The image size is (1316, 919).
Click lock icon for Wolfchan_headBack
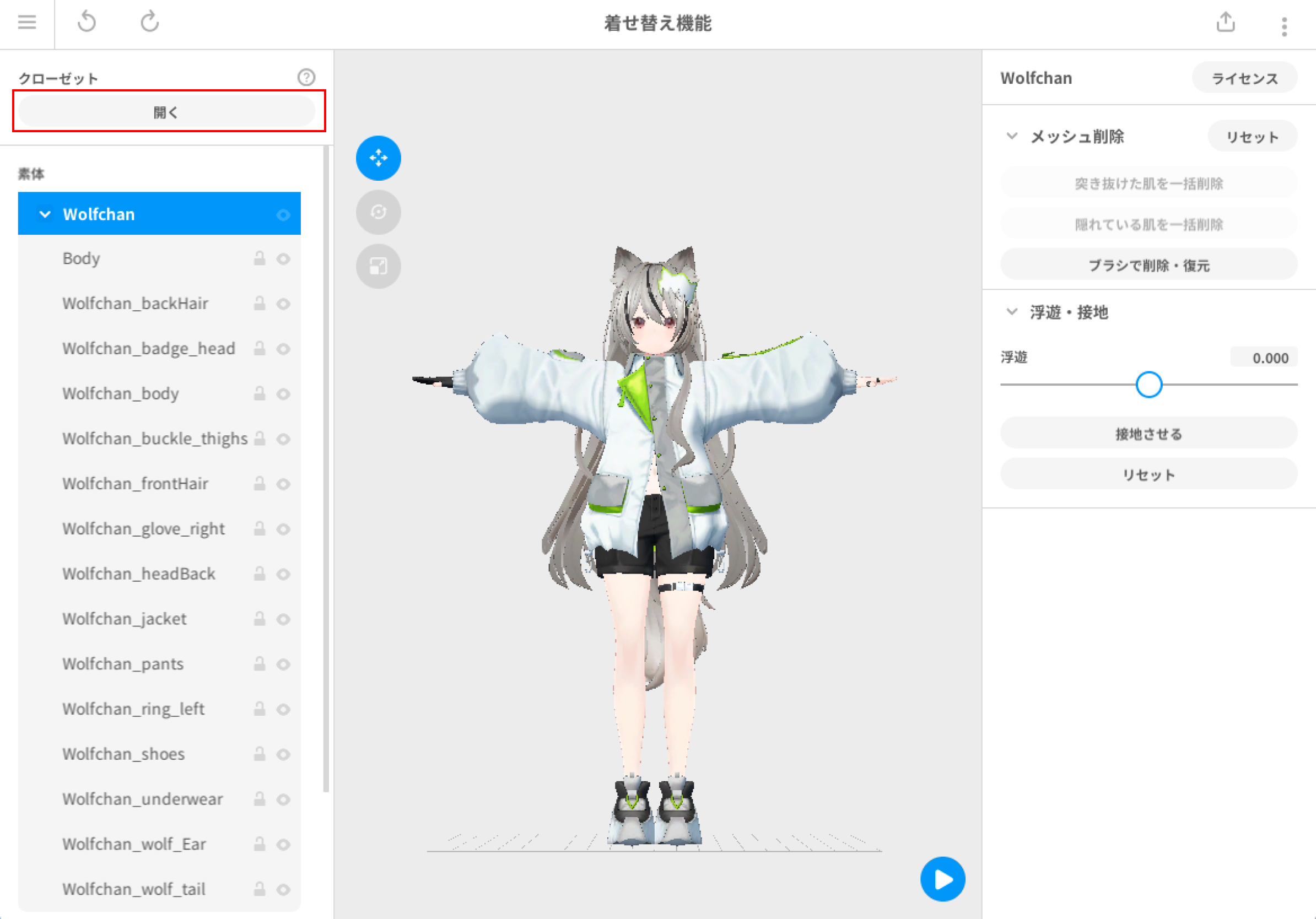pyautogui.click(x=260, y=574)
